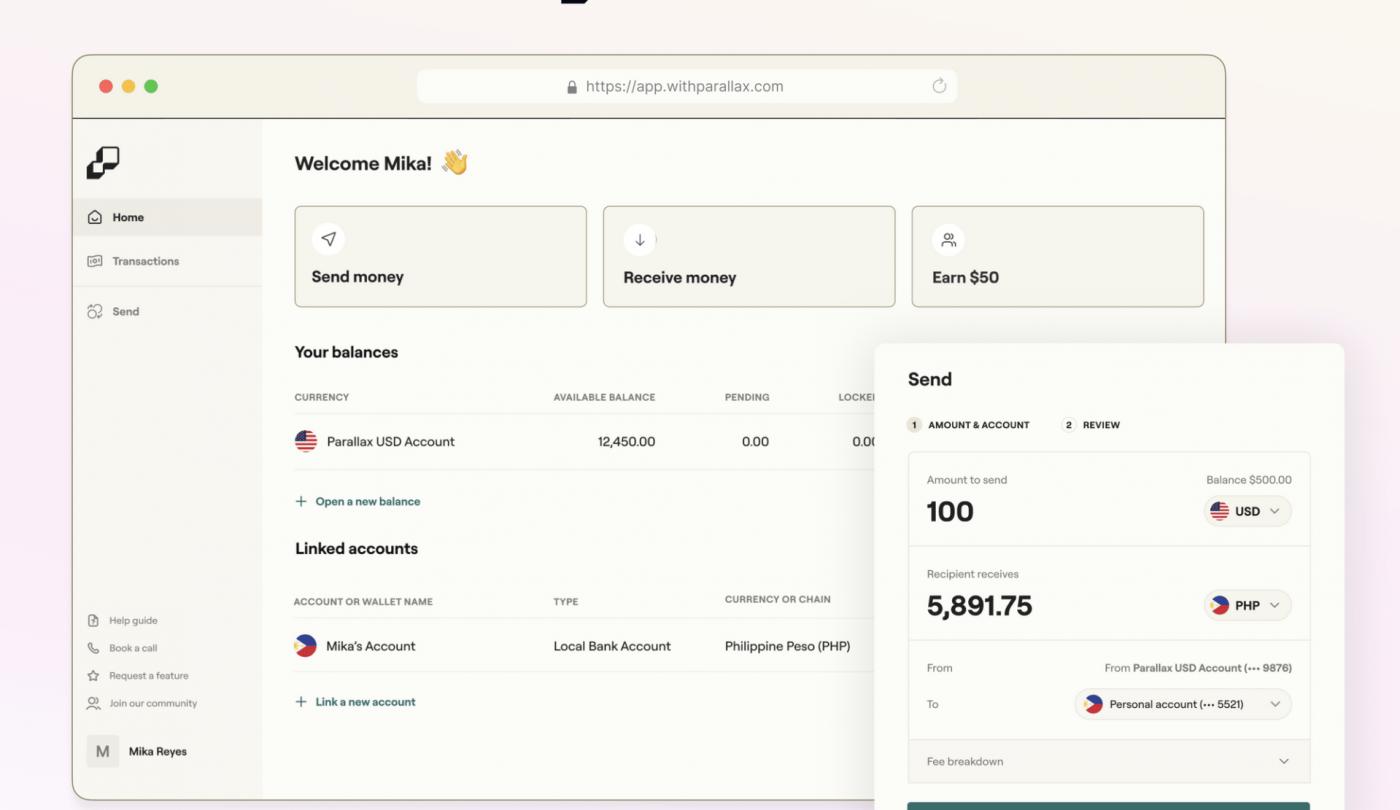The height and width of the screenshot is (810, 1400).
Task: Click the Linked accounts heading
Action: click(356, 548)
